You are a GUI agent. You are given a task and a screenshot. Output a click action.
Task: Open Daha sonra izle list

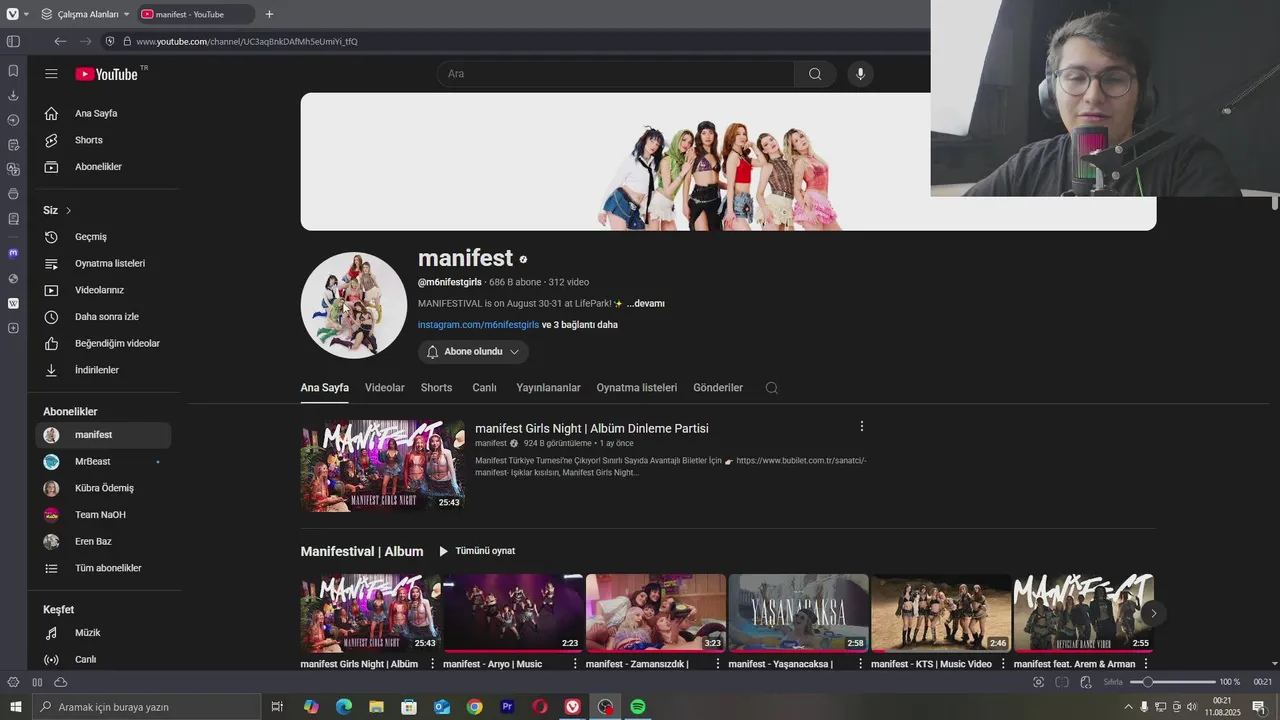click(104, 317)
